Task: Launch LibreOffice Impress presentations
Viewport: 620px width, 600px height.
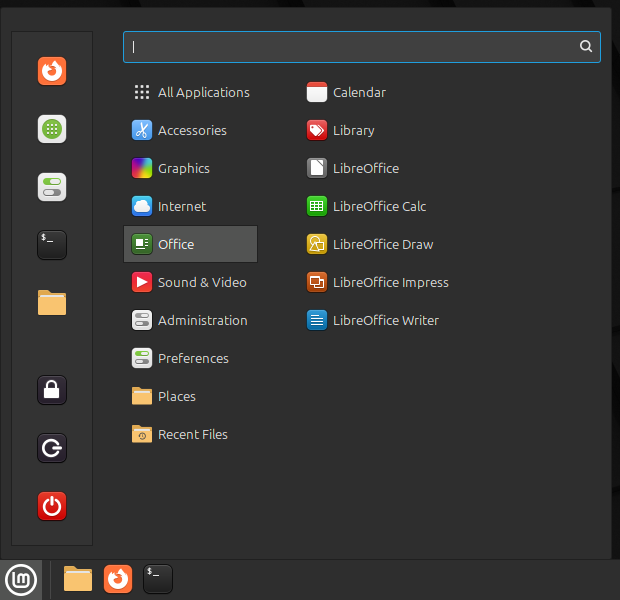Action: point(378,282)
